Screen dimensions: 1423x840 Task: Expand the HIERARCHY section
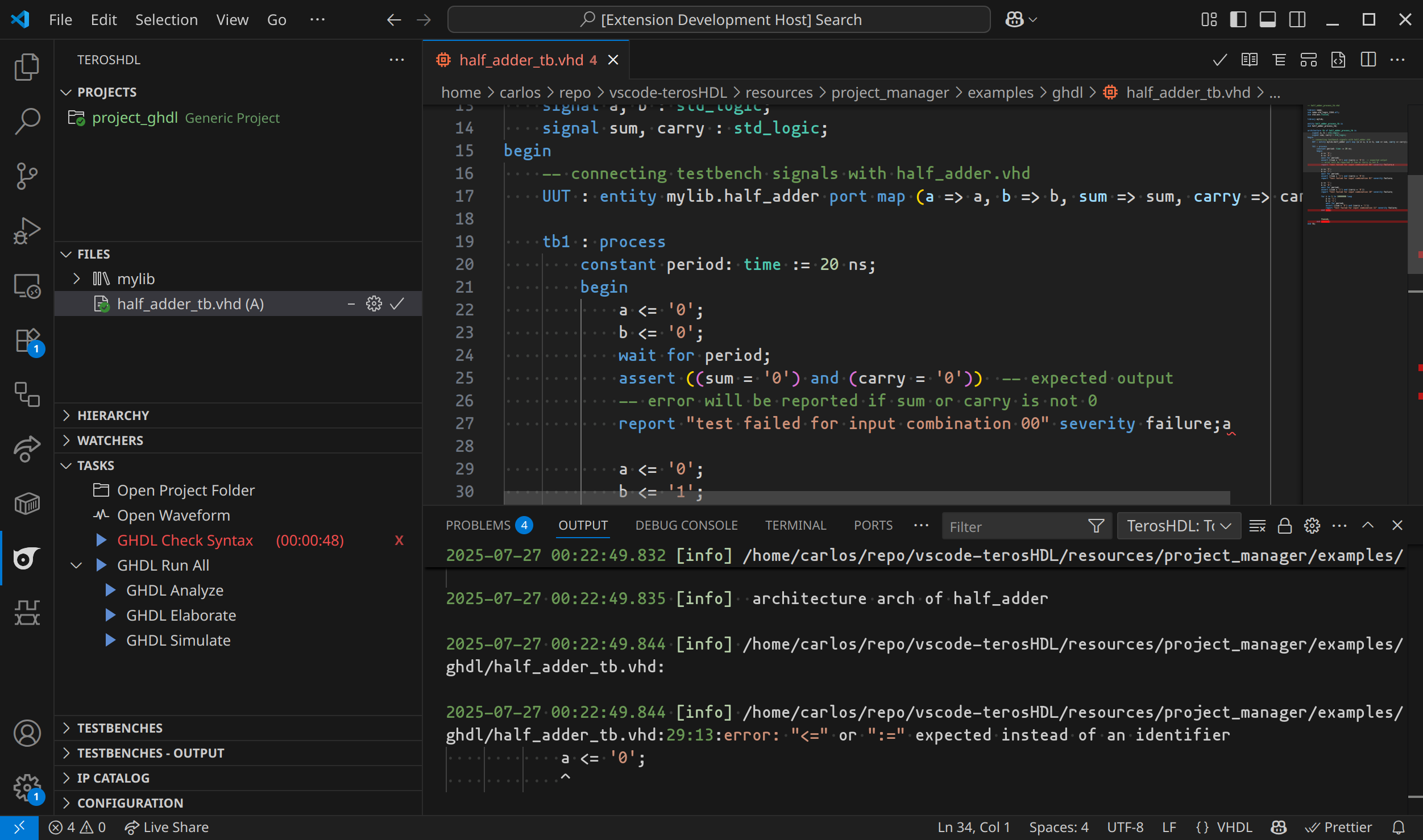coord(66,415)
